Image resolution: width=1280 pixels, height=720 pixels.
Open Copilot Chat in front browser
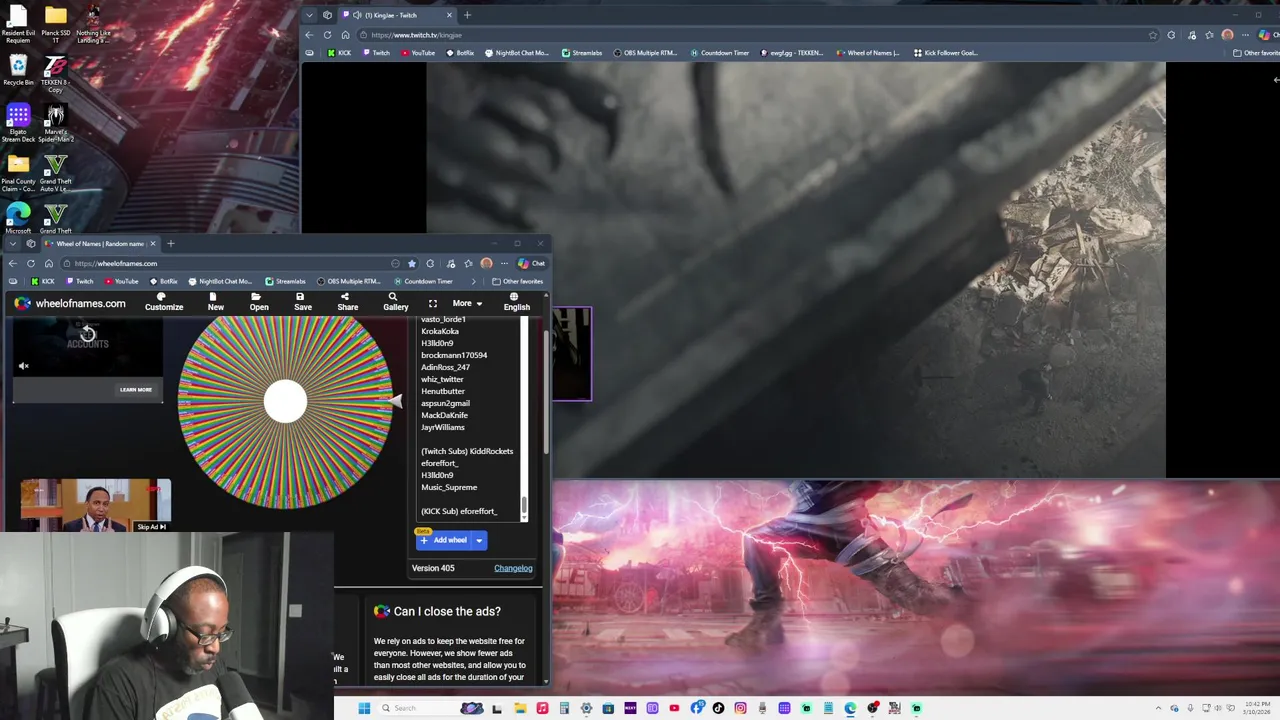(x=531, y=263)
